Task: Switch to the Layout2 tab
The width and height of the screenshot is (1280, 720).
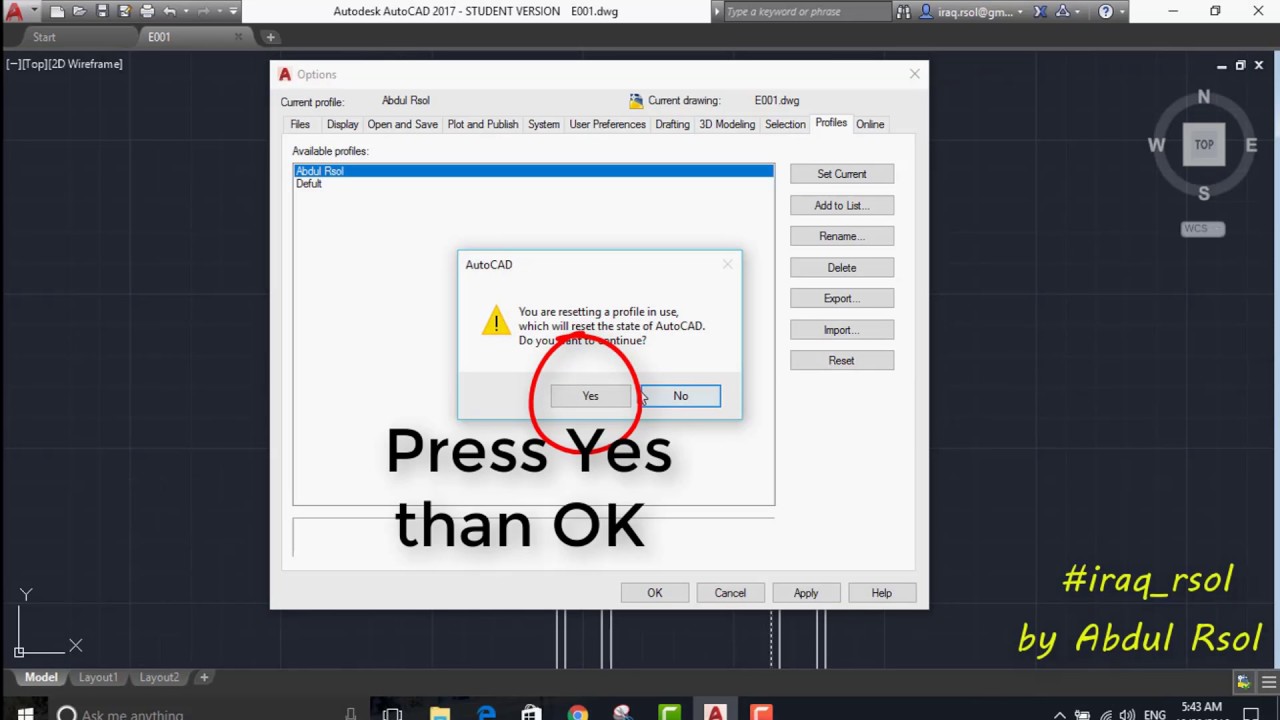Action: [x=159, y=678]
